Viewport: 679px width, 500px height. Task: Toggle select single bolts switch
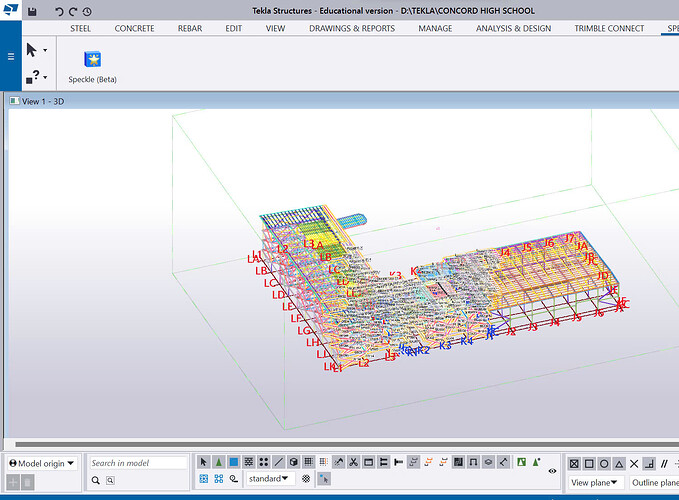click(x=398, y=462)
